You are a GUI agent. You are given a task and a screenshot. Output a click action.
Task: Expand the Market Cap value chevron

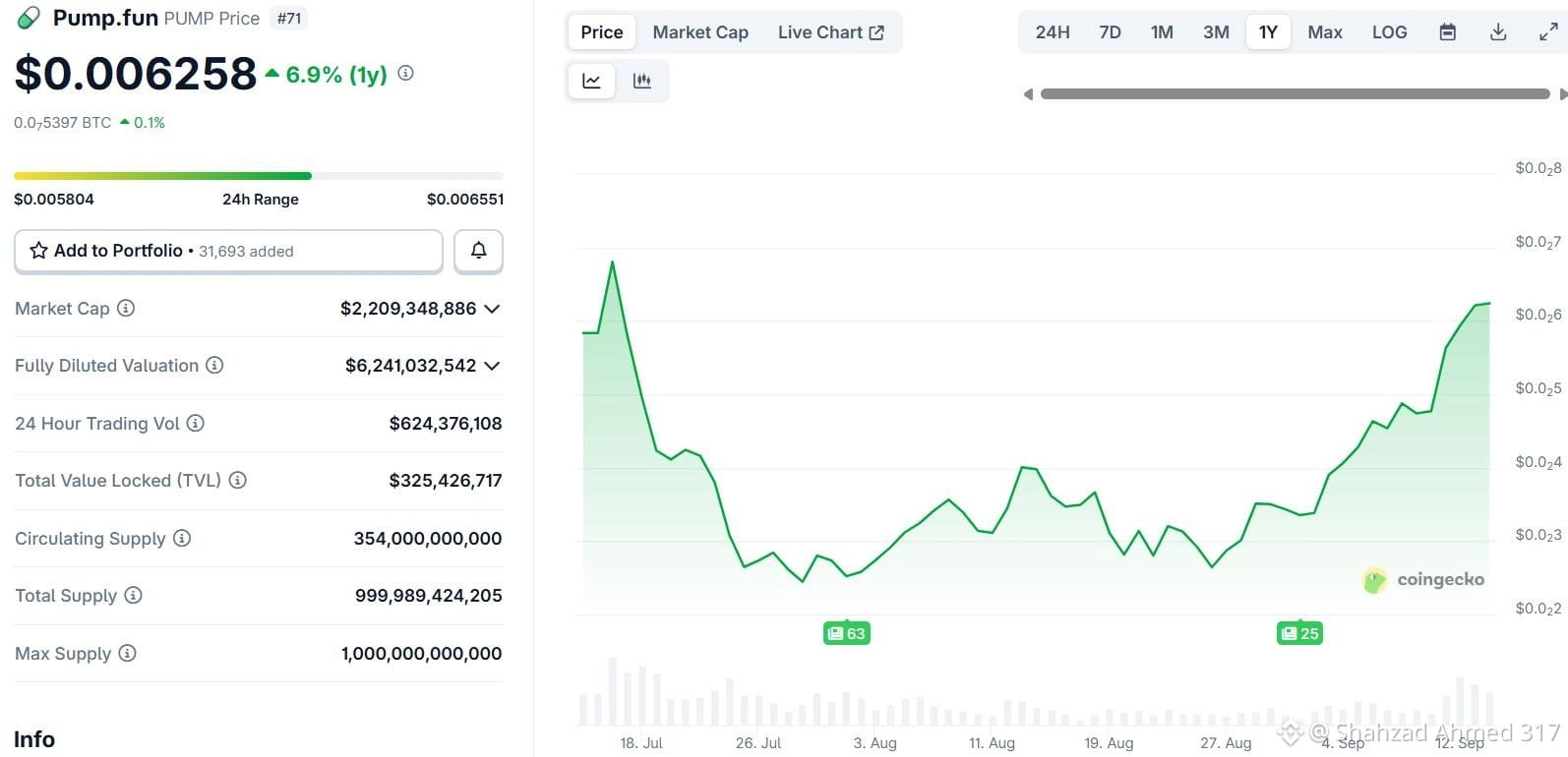[x=492, y=309]
